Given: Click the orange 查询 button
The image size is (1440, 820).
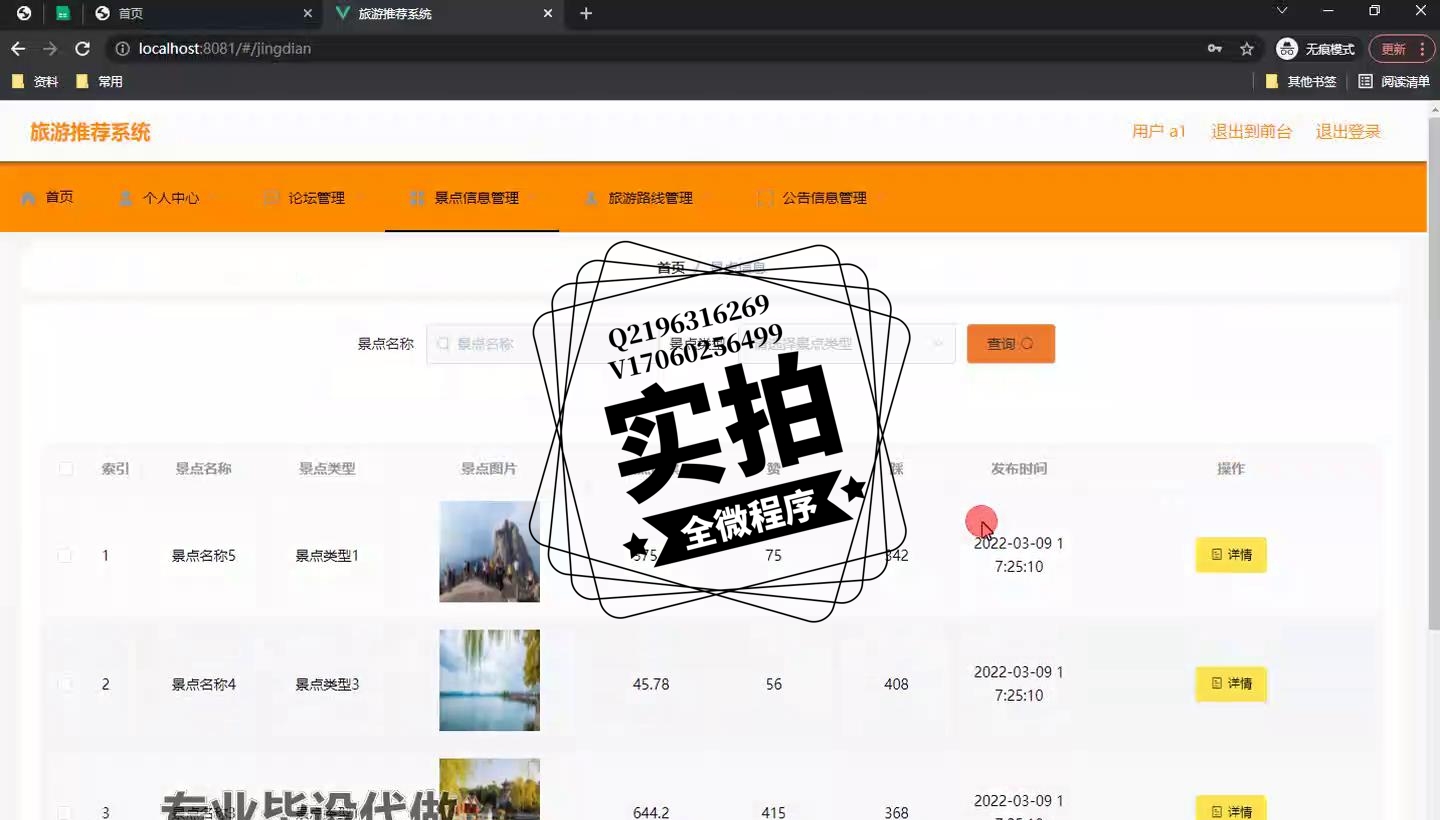Looking at the screenshot, I should [1011, 344].
